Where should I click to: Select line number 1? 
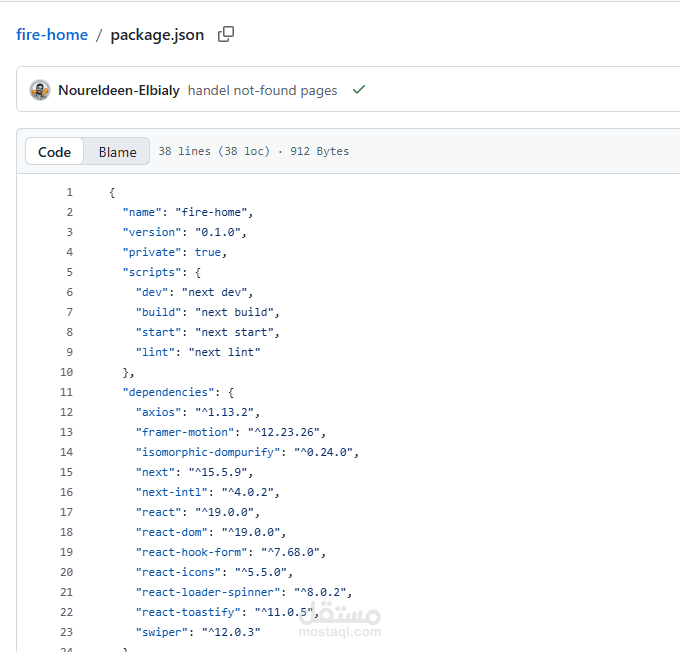pyautogui.click(x=69, y=192)
